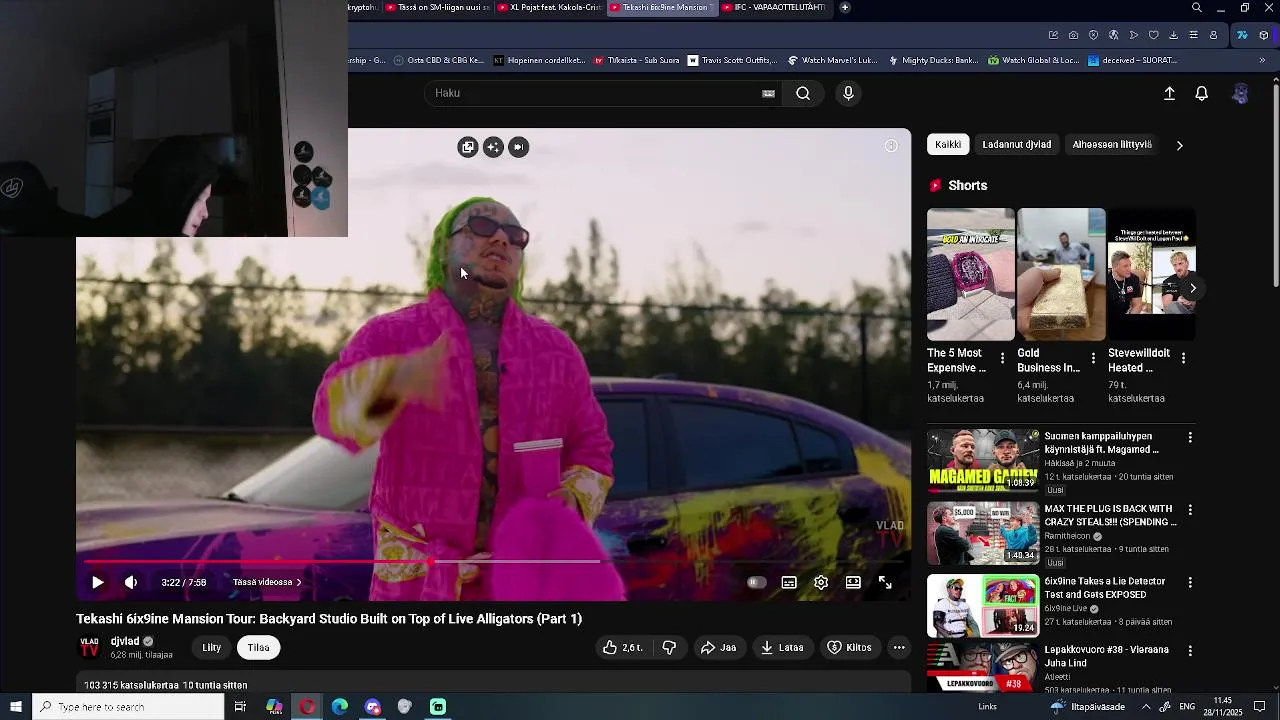The image size is (1280, 720).
Task: Enter fullscreen mode in the player
Action: tap(885, 582)
